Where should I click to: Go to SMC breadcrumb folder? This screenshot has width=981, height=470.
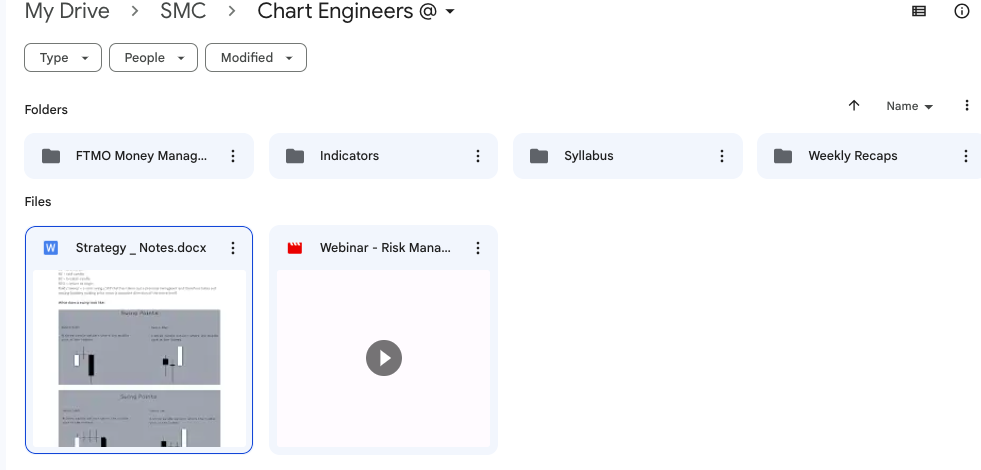(x=182, y=12)
